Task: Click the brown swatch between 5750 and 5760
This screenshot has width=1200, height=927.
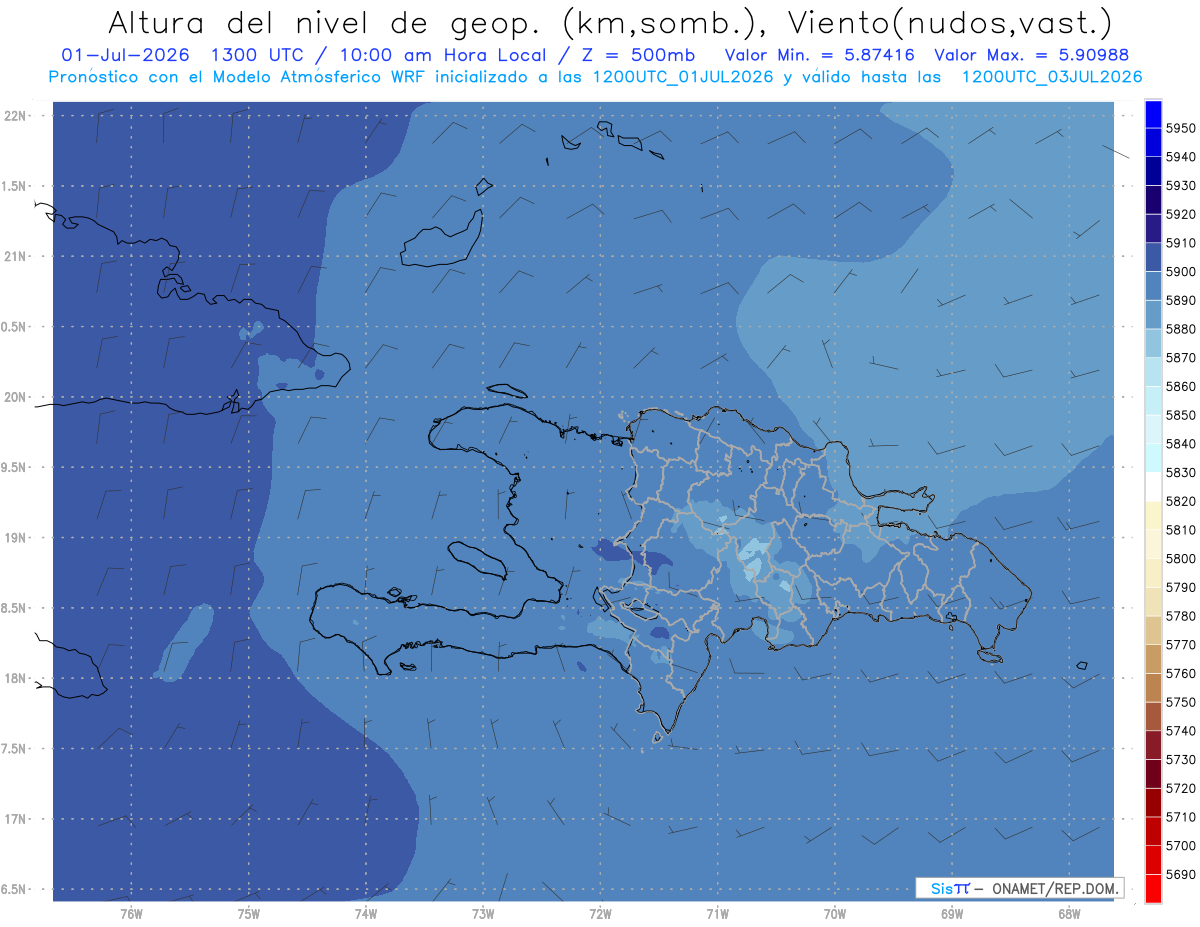Action: point(1153,687)
